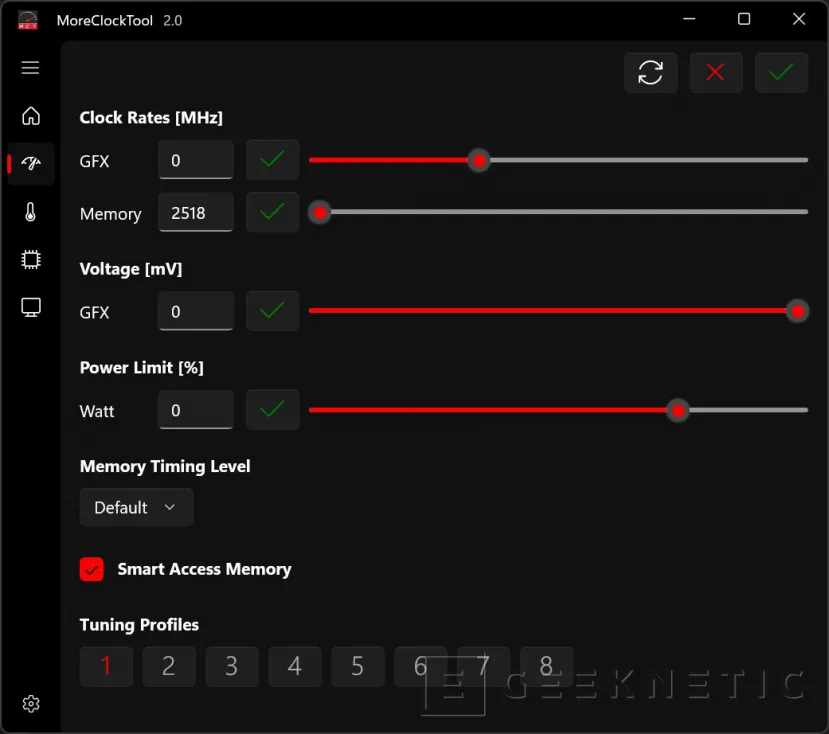
Task: Click the active performance tuning sidebar icon
Action: tap(30, 163)
